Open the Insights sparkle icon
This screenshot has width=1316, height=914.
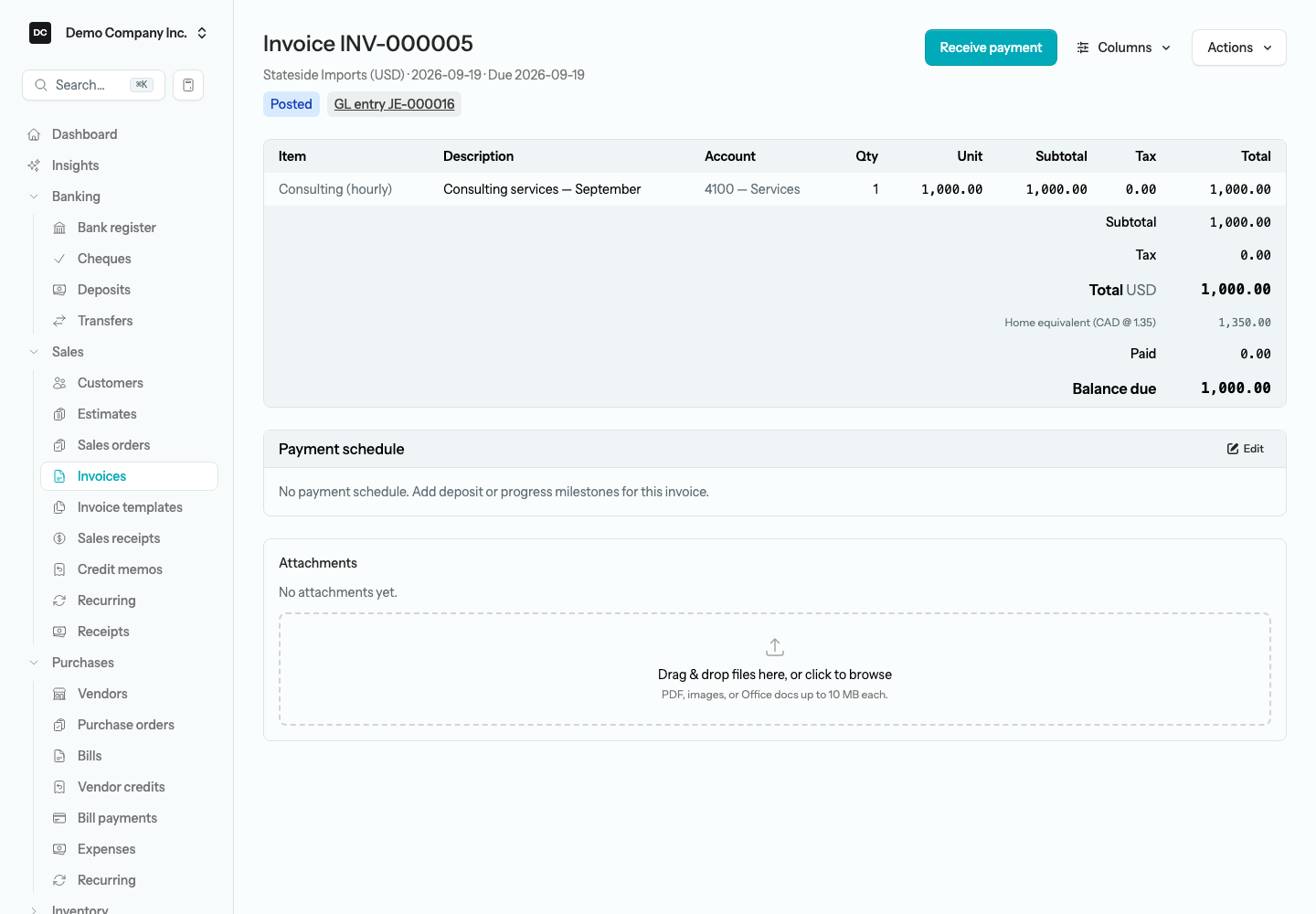click(x=34, y=165)
